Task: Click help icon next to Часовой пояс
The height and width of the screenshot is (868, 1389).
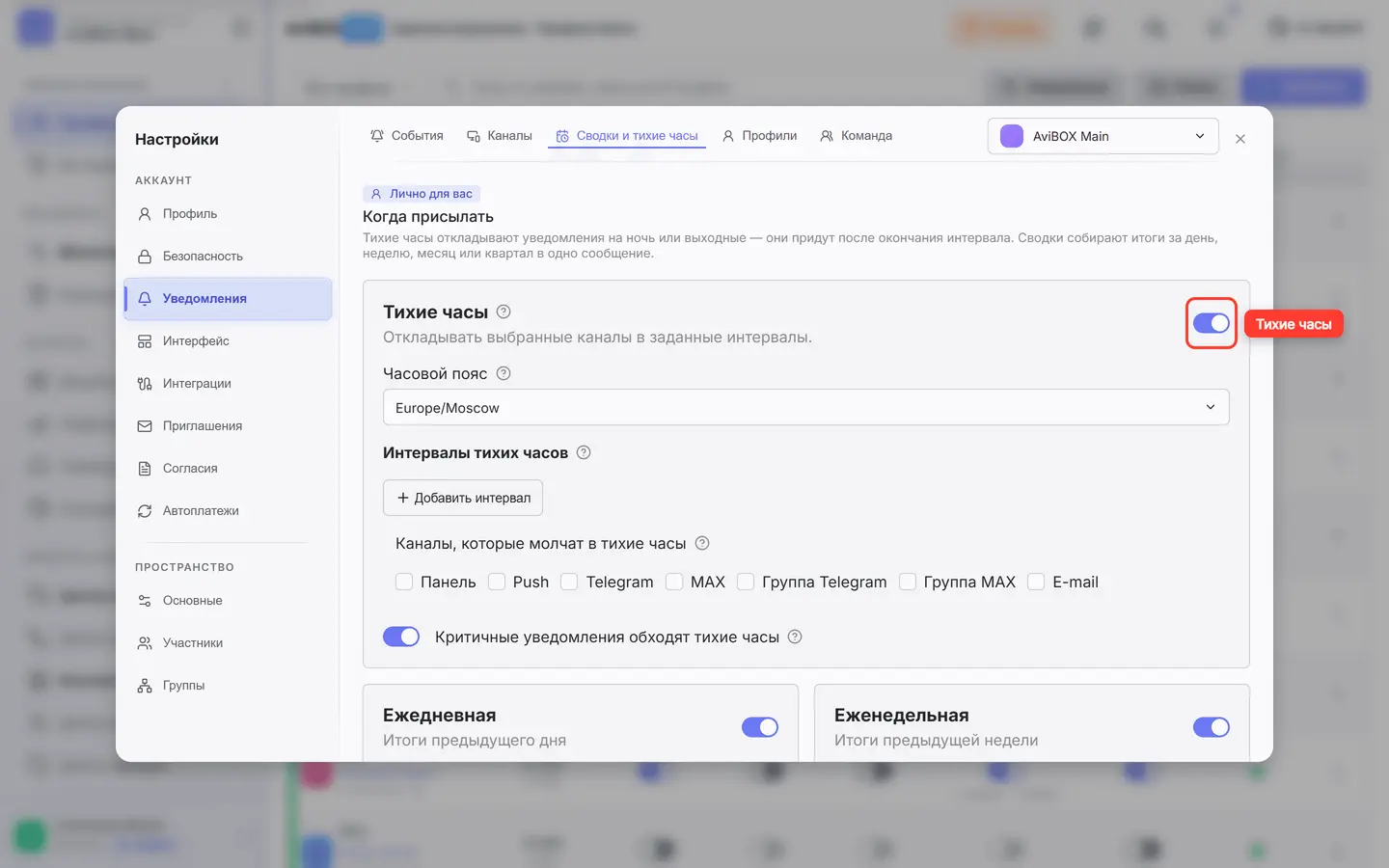Action: [504, 373]
